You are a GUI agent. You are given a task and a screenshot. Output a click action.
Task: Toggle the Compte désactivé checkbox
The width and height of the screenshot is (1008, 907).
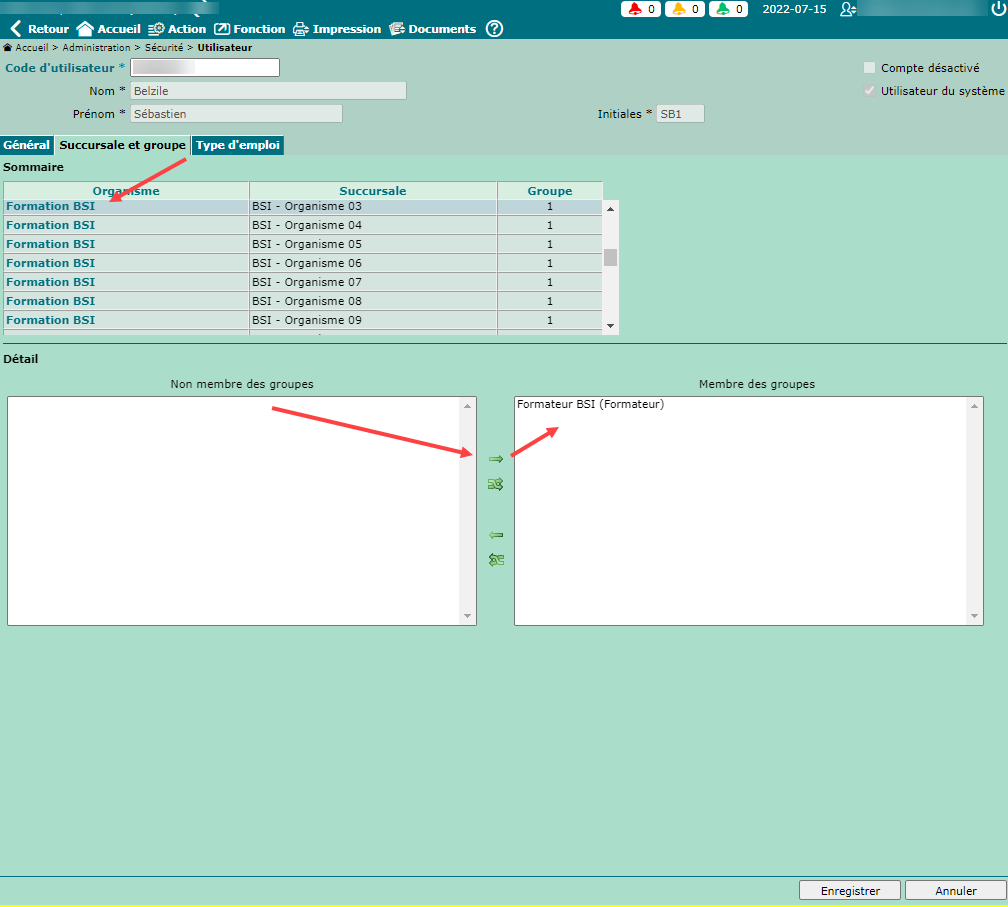pos(870,68)
